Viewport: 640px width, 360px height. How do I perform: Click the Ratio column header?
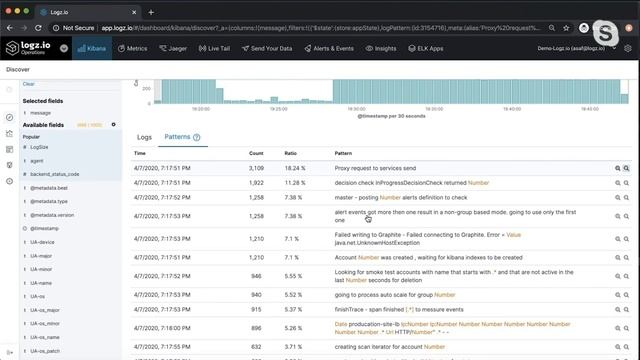pos(290,153)
